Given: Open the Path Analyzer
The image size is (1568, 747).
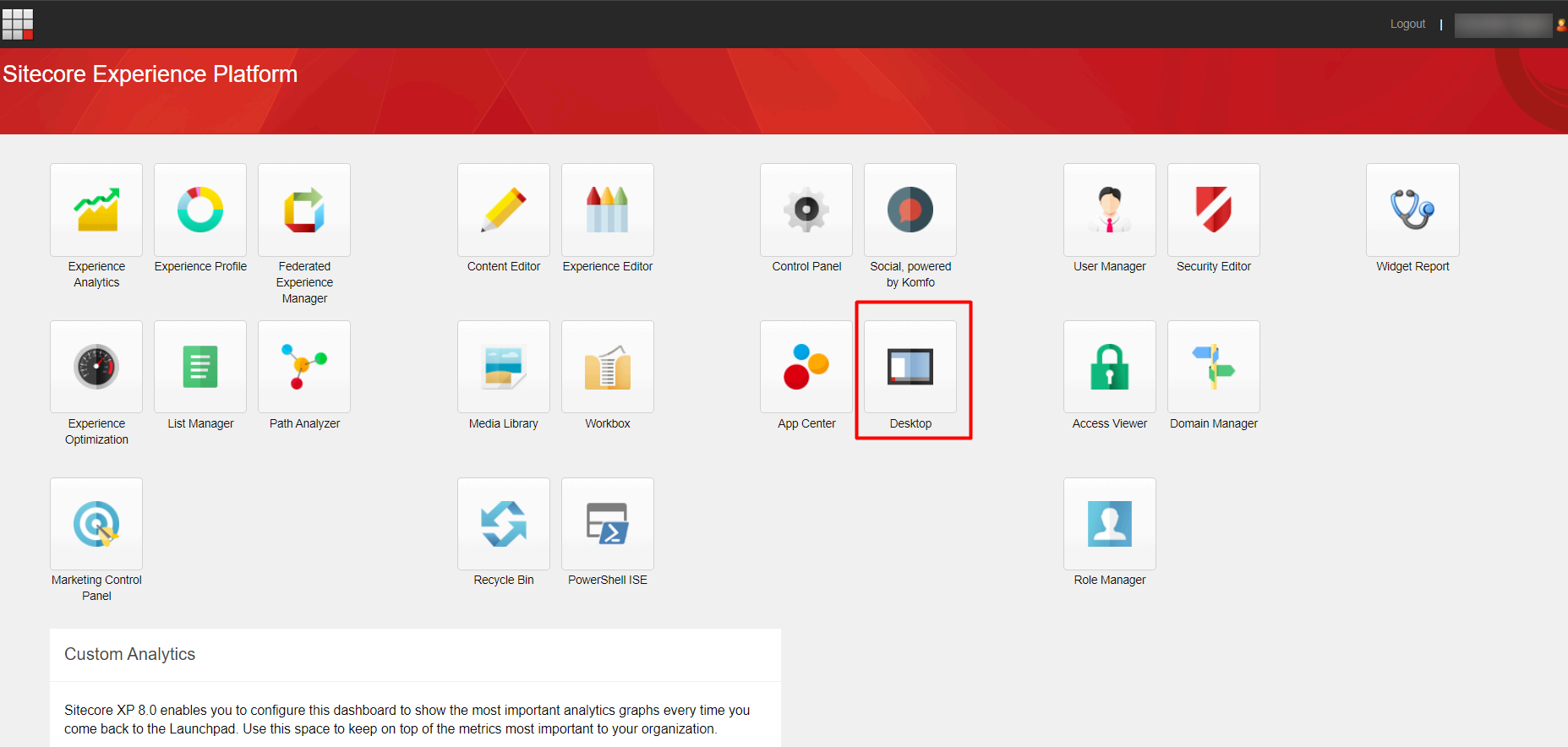Looking at the screenshot, I should 304,367.
